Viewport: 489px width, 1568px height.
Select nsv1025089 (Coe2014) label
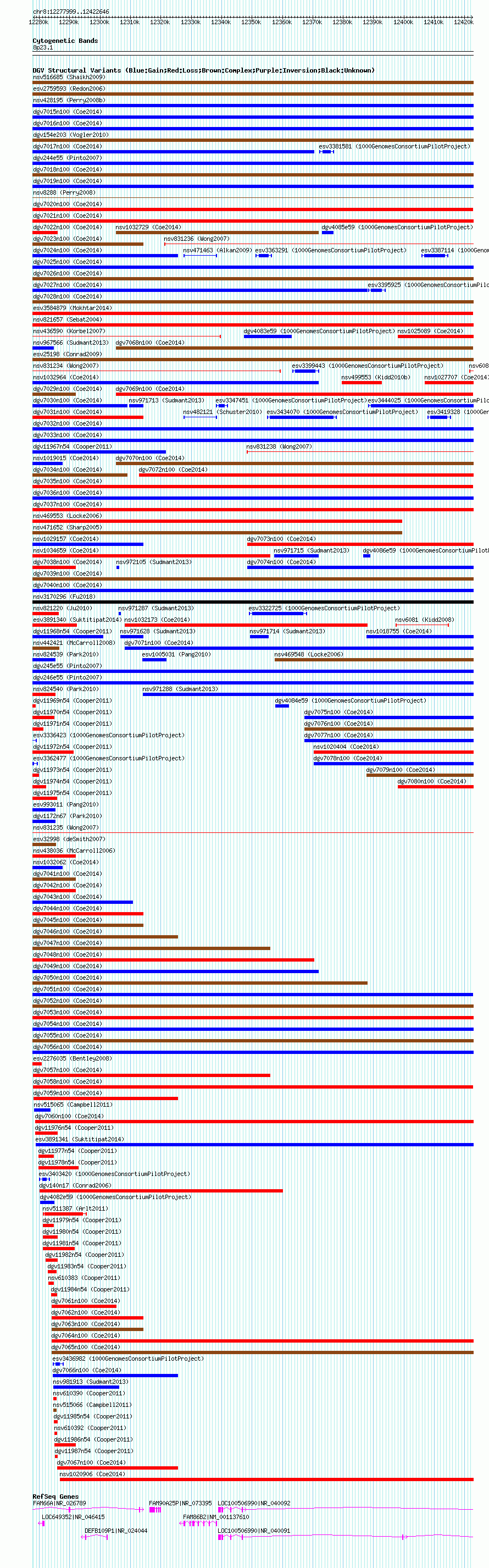(x=431, y=331)
